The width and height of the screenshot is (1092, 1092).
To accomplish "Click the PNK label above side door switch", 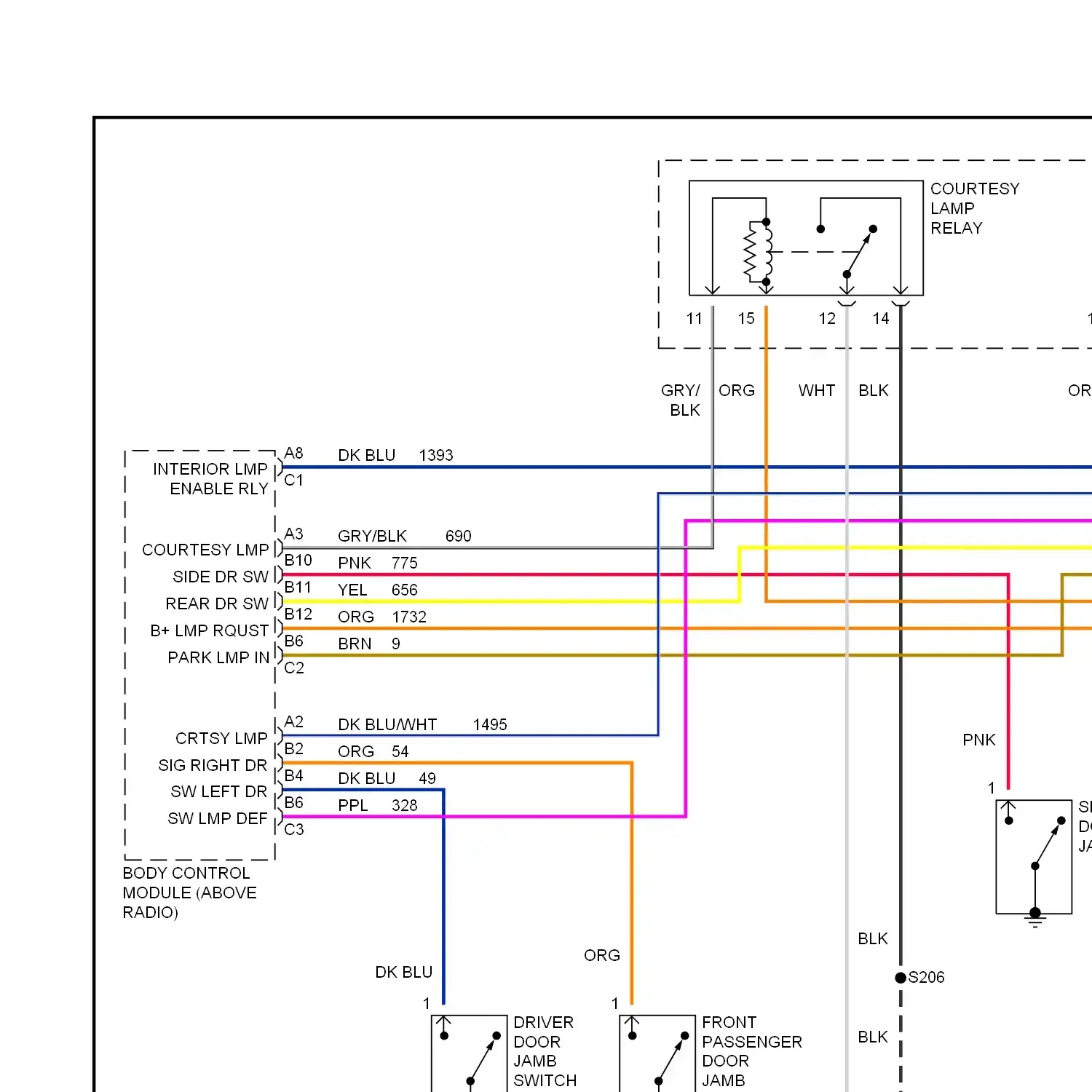I will [979, 740].
